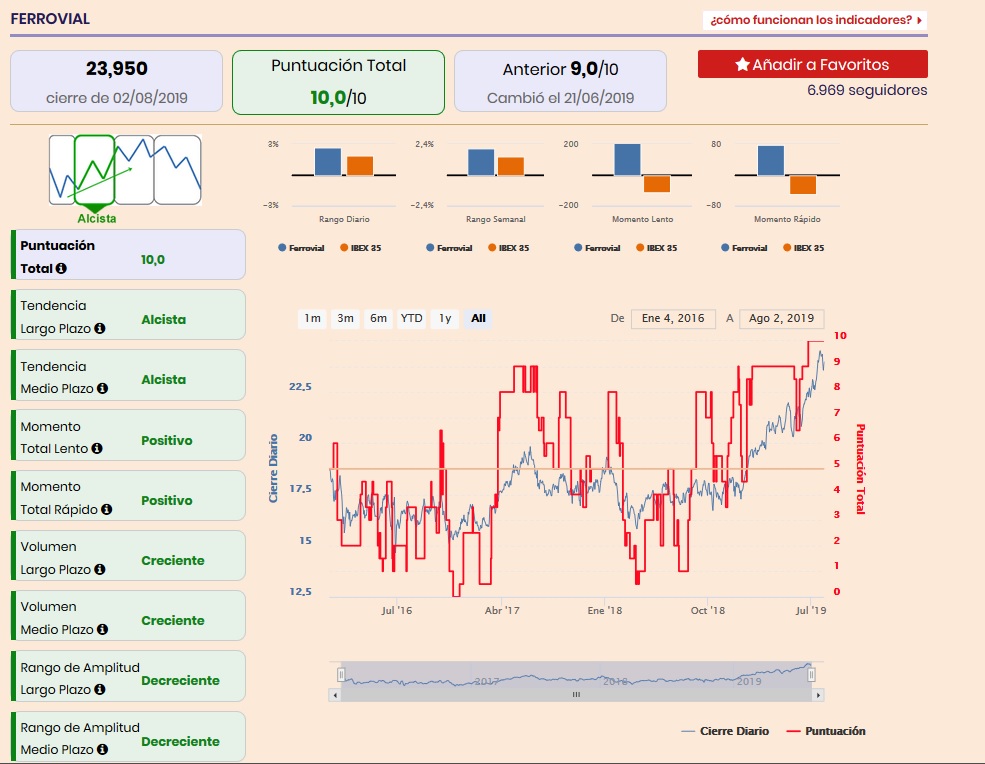Click the Cambió el 21/06/2019 text
This screenshot has height=764, width=985.
560,98
